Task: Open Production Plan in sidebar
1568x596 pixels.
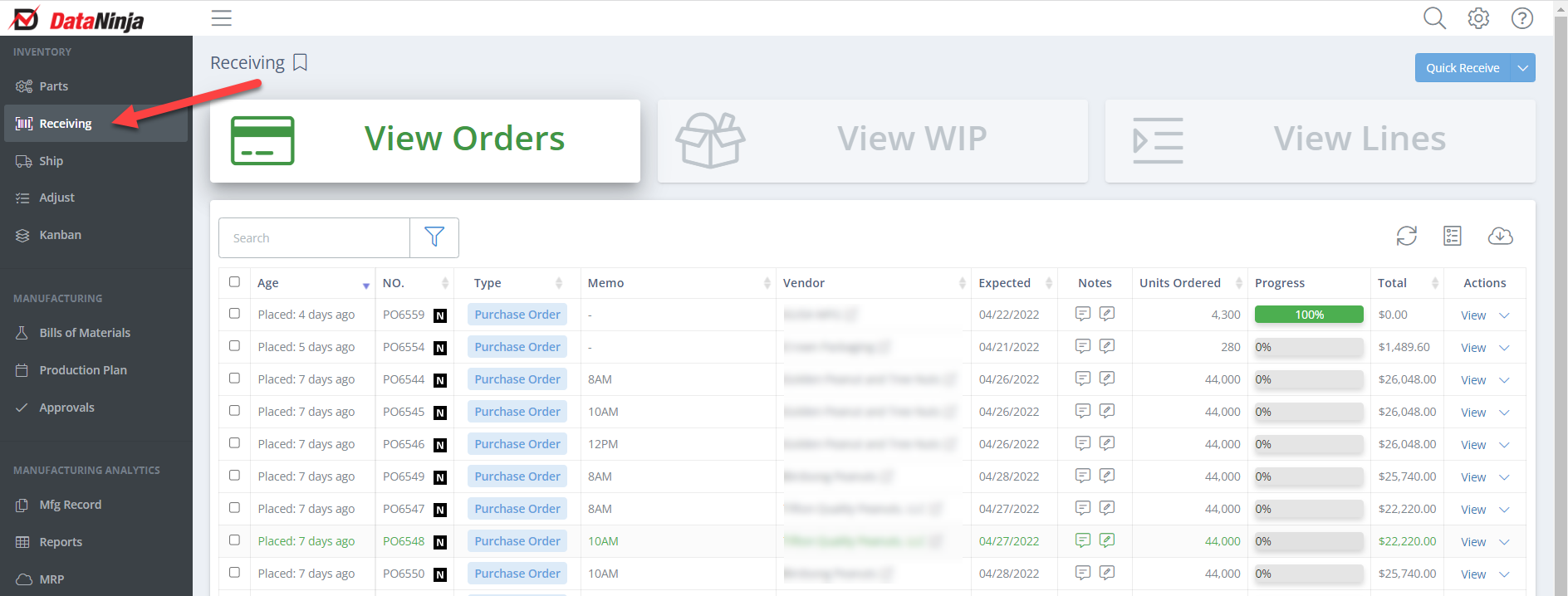Action: (96, 370)
